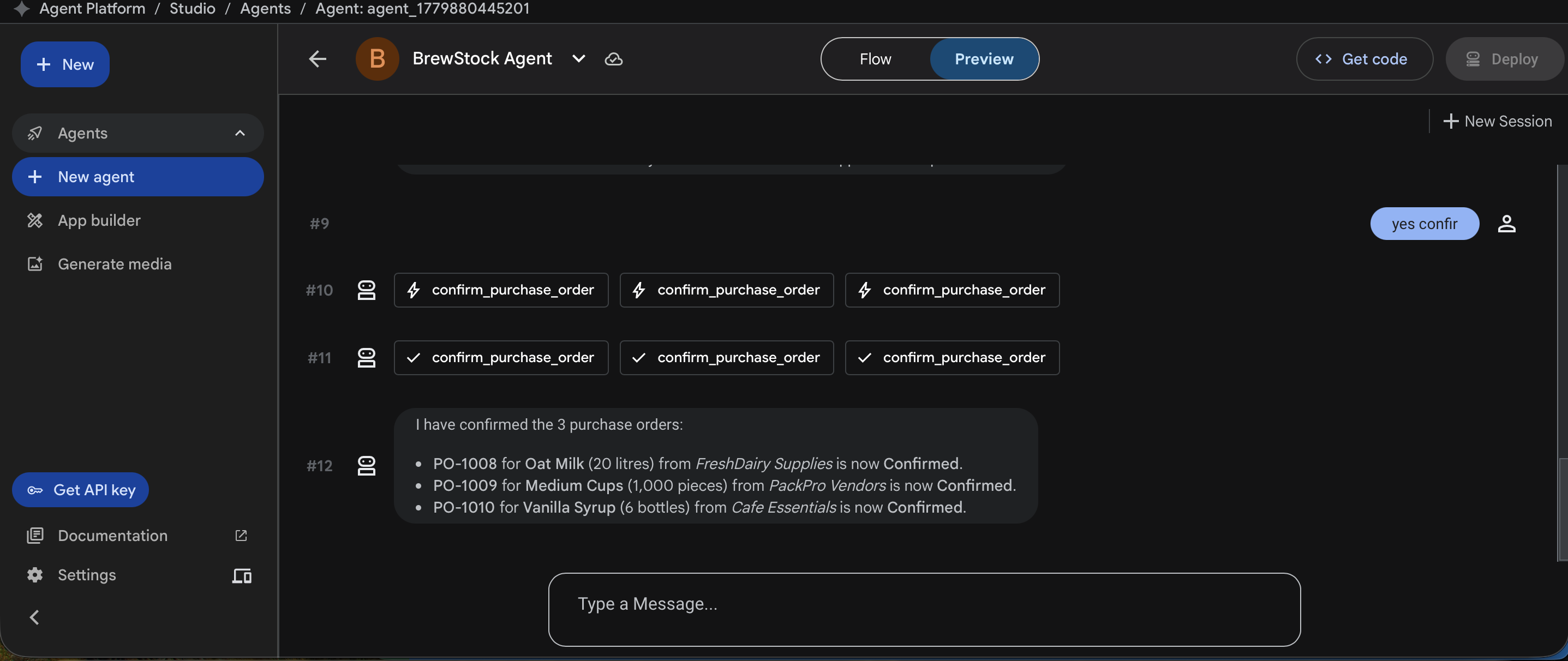Viewport: 1568px width, 661px height.
Task: Click the devices icon beside Settings
Action: pyautogui.click(x=242, y=576)
